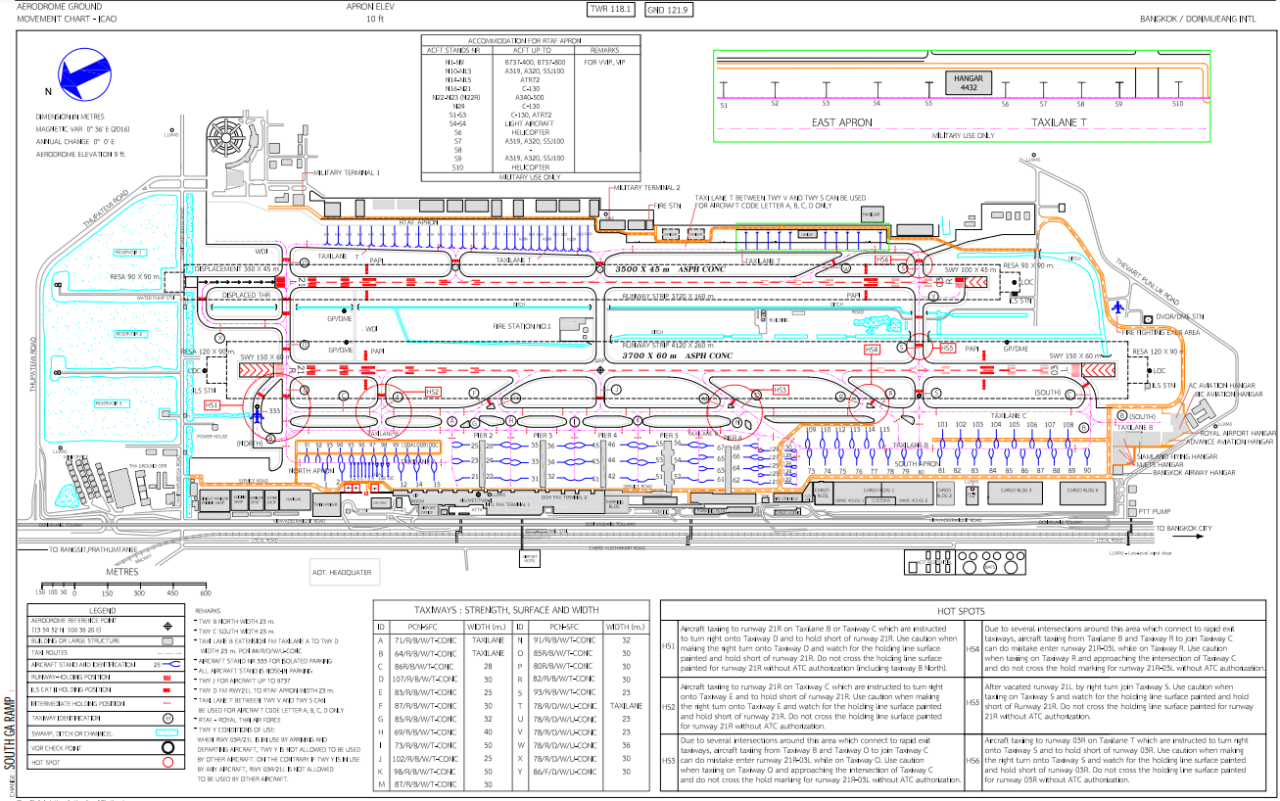This screenshot has width=1280, height=801.
Task: Click the HS3 hot spot label on map
Action: [781, 389]
